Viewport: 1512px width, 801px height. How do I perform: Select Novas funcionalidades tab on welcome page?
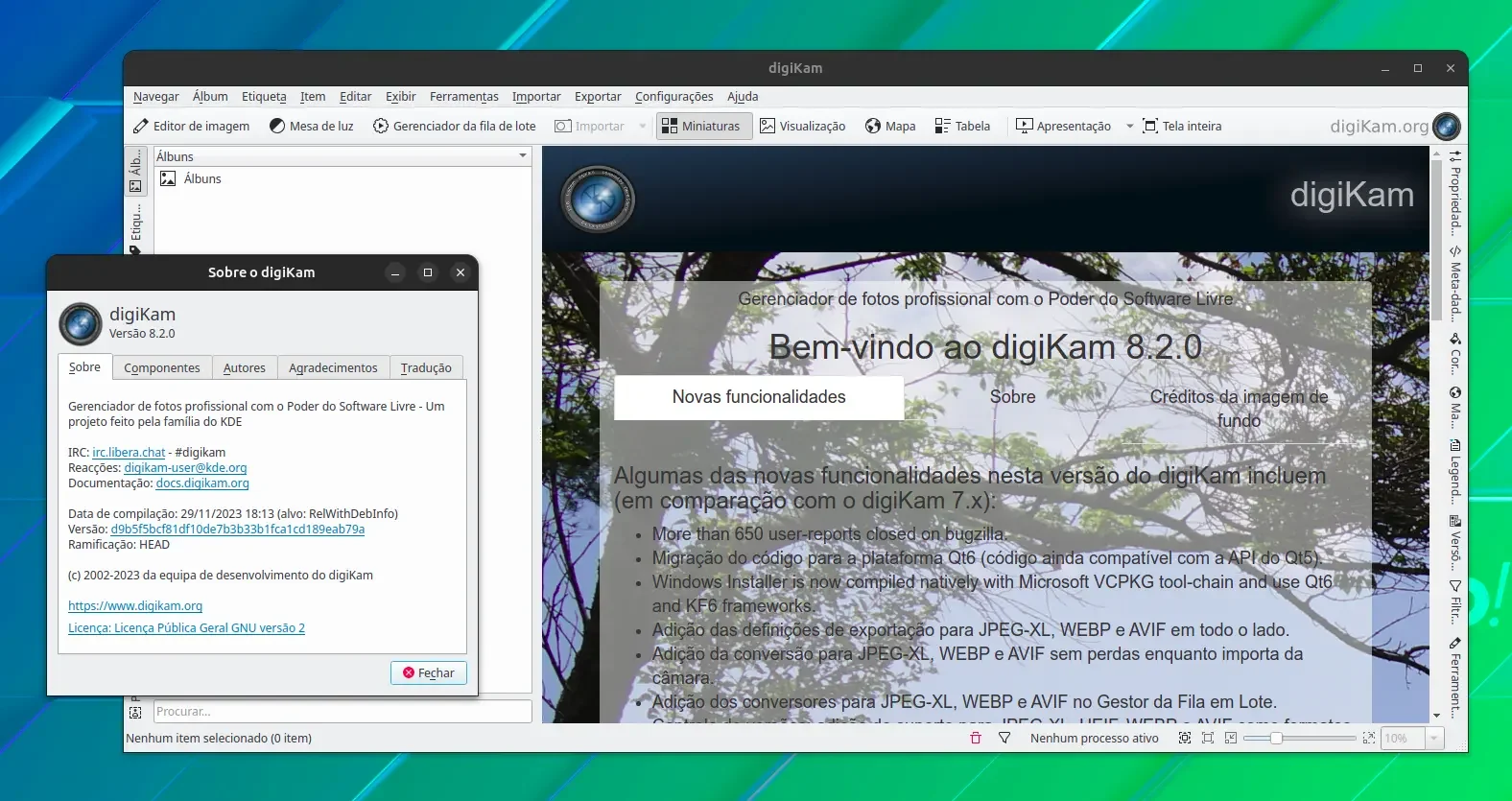759,397
